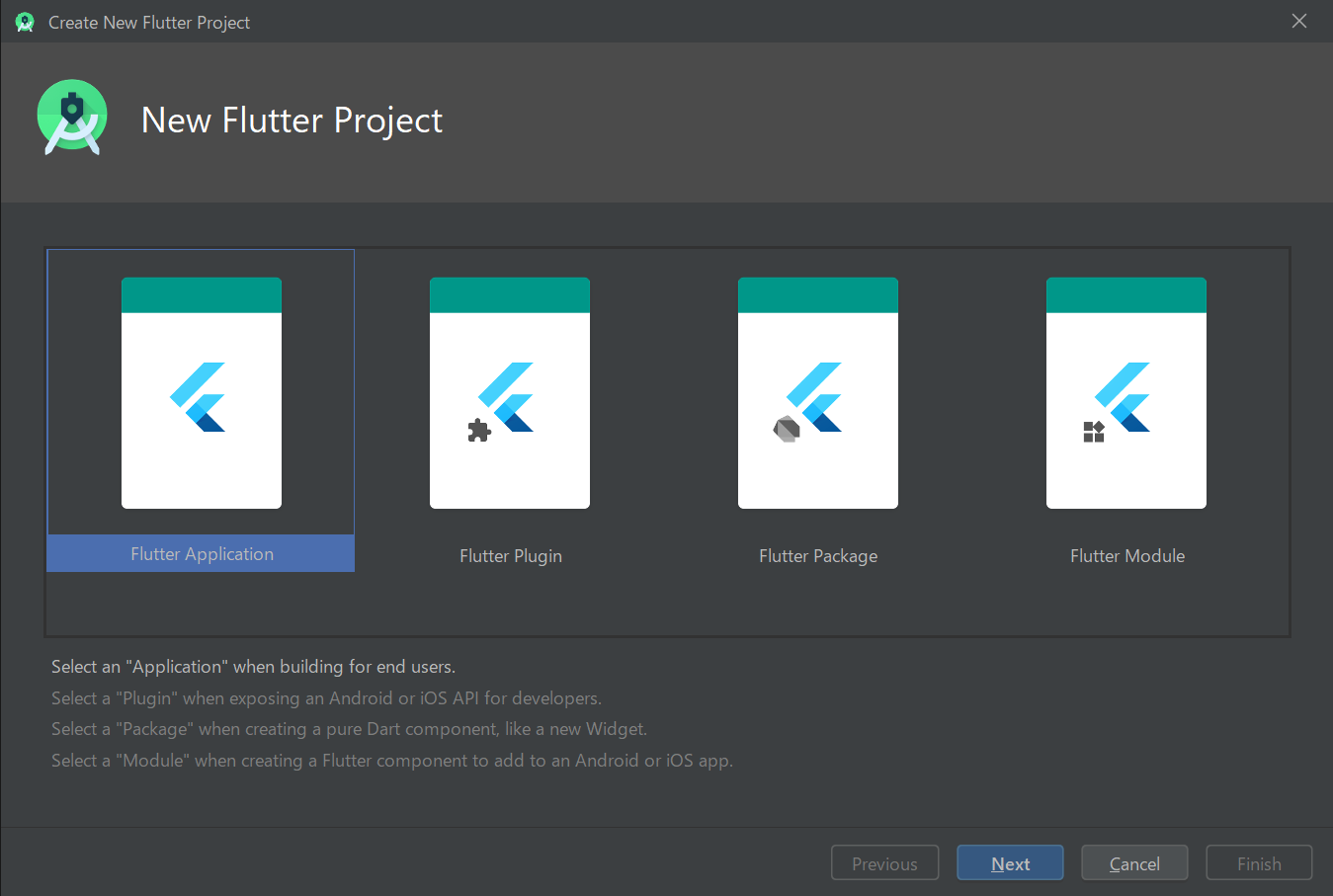Click the Android Studio logo in the header
Screen dimensions: 1333x896
pos(71,116)
